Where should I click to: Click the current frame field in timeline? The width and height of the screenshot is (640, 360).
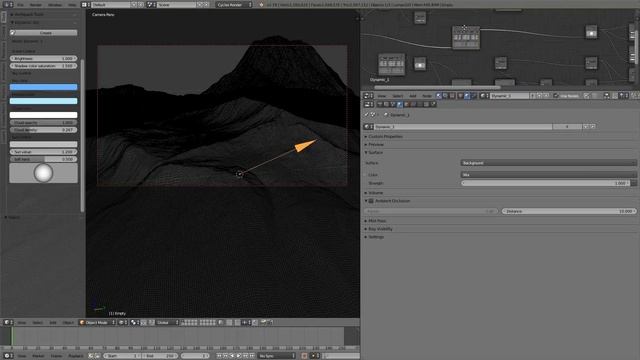(x=195, y=356)
